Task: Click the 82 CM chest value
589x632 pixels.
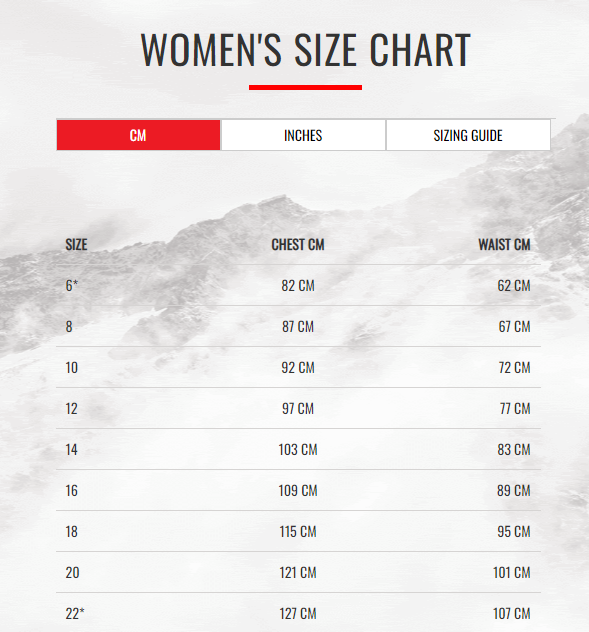Action: tap(298, 286)
